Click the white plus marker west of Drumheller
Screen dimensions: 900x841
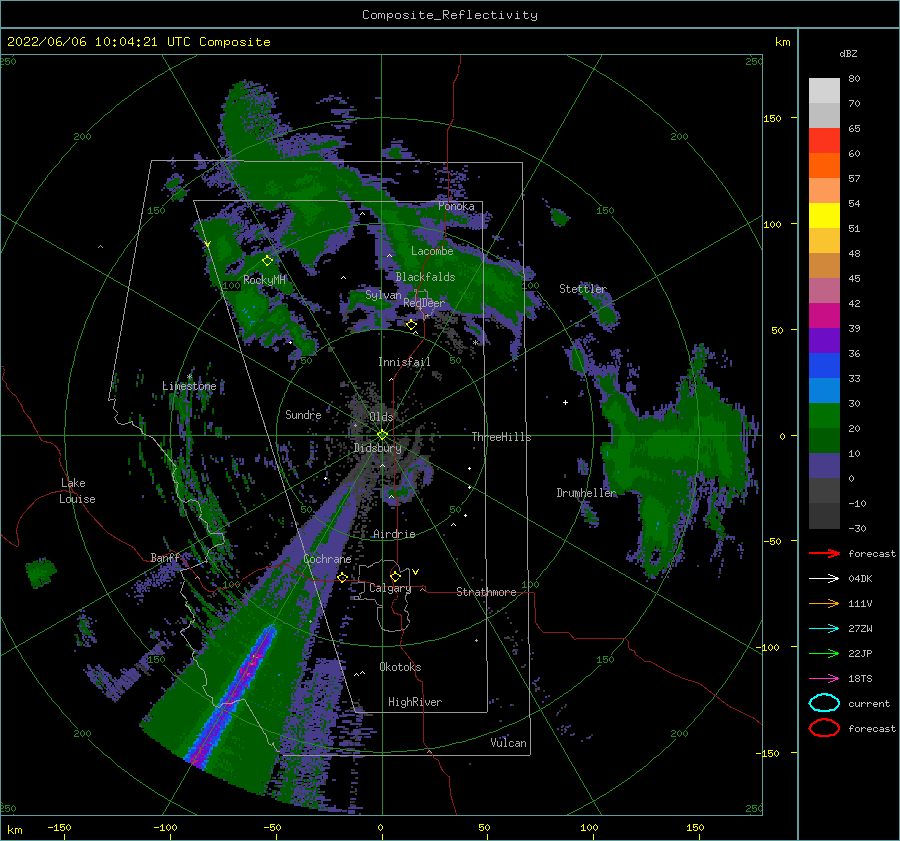click(x=565, y=402)
